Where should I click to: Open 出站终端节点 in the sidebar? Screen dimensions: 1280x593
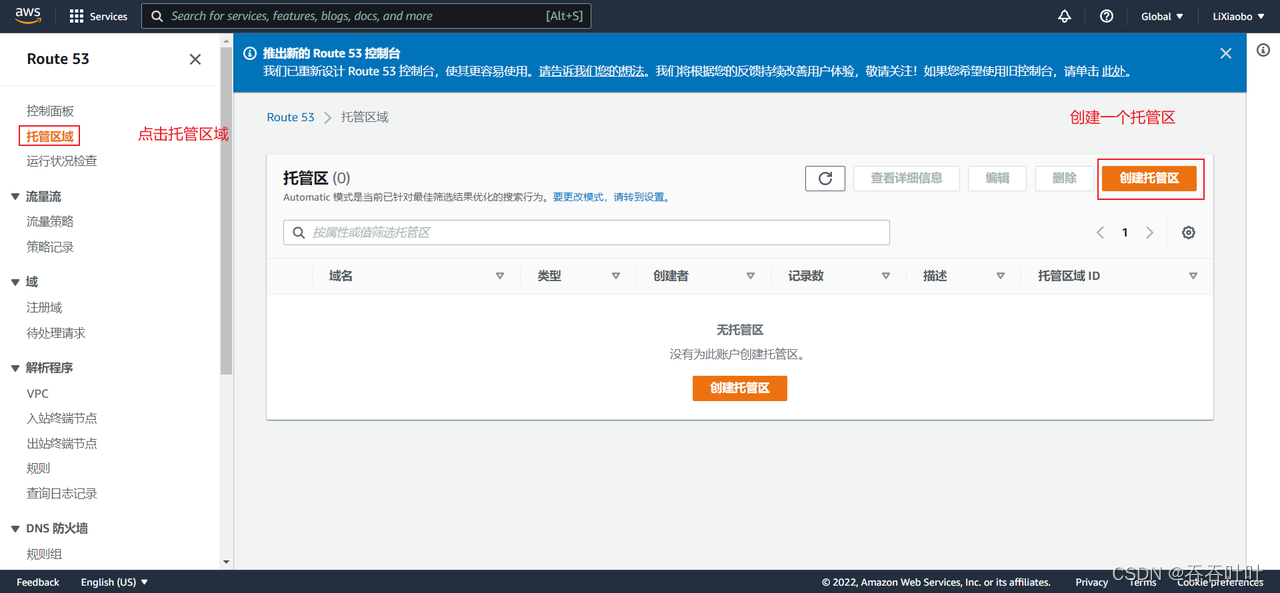(62, 443)
